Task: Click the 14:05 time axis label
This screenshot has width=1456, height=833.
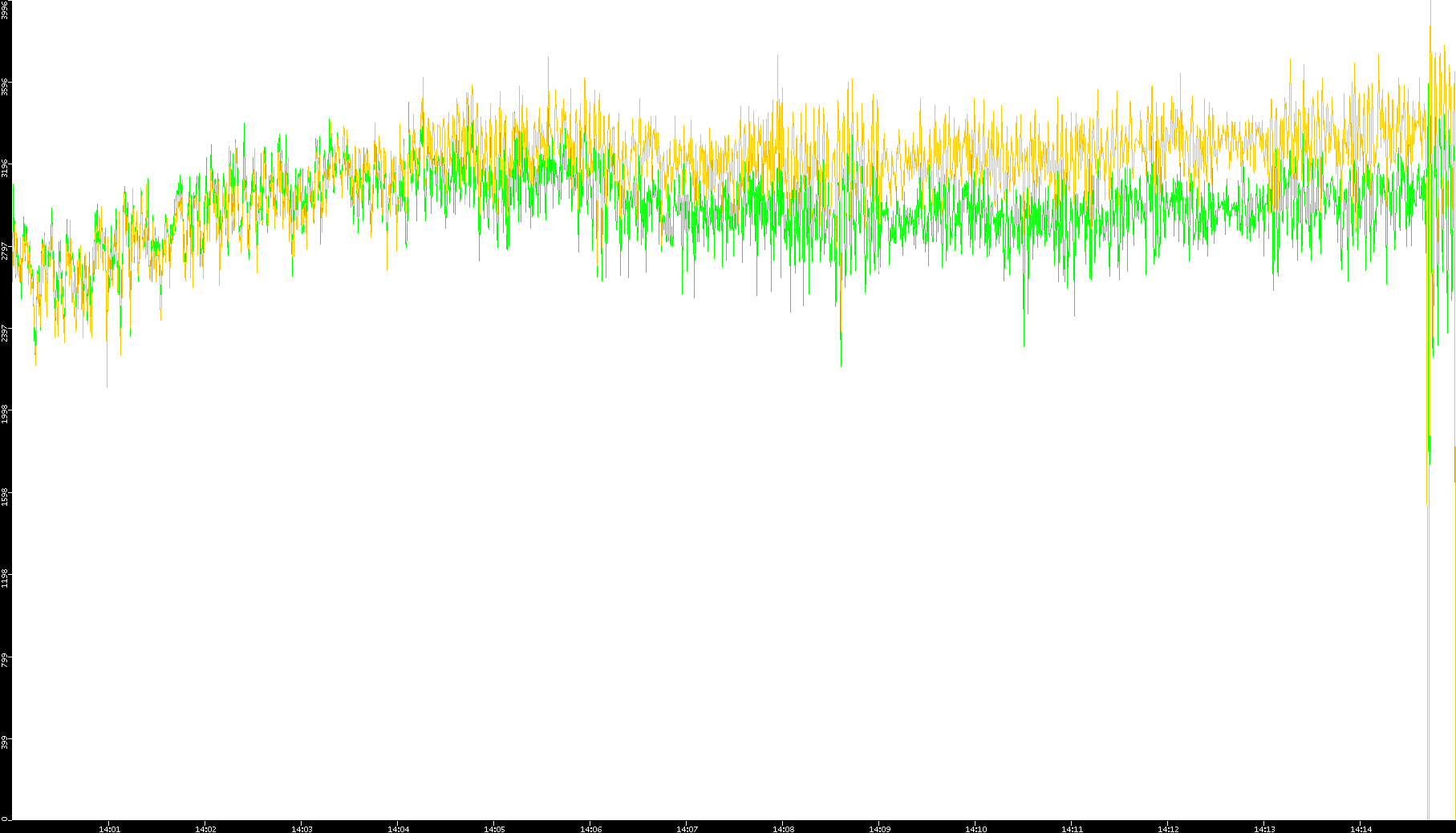Action: click(494, 829)
